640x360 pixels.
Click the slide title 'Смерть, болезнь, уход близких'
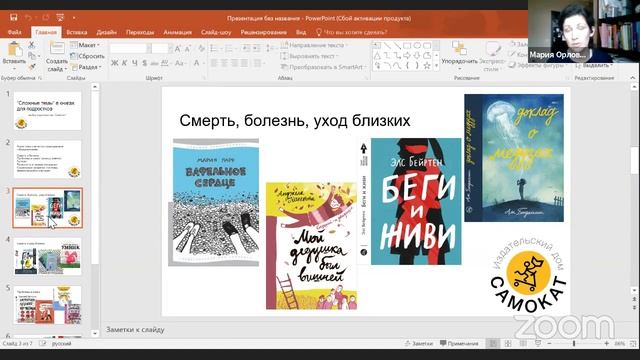295,120
